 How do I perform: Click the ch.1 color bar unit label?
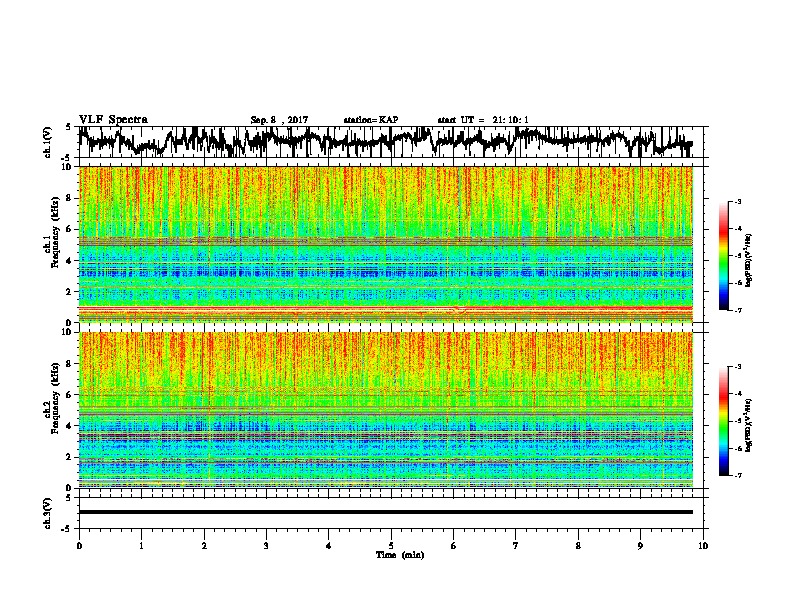tap(750, 261)
